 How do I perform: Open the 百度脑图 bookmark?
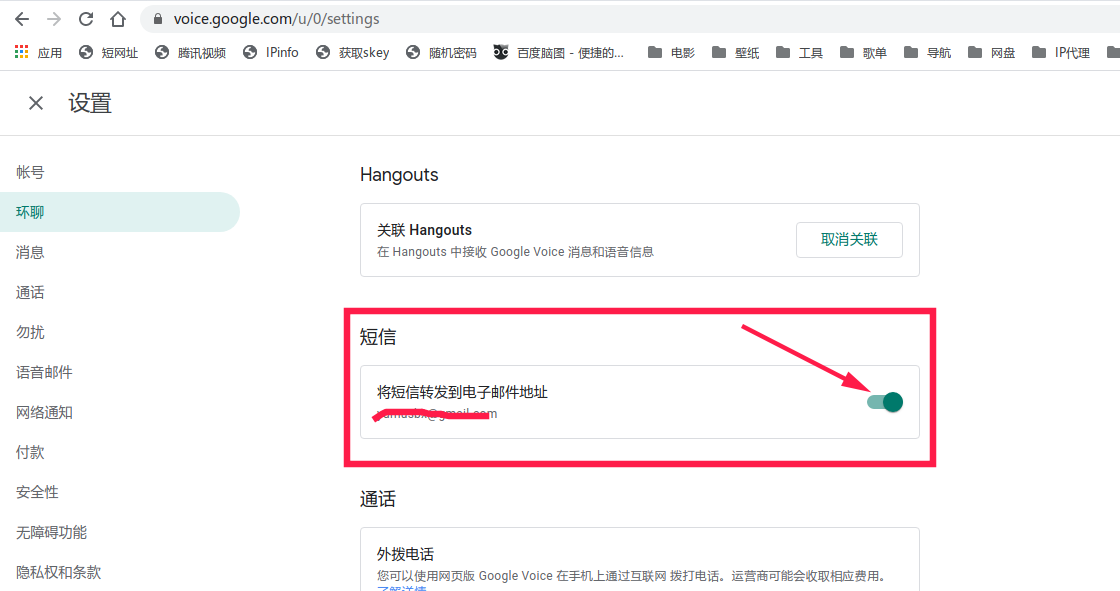click(559, 52)
